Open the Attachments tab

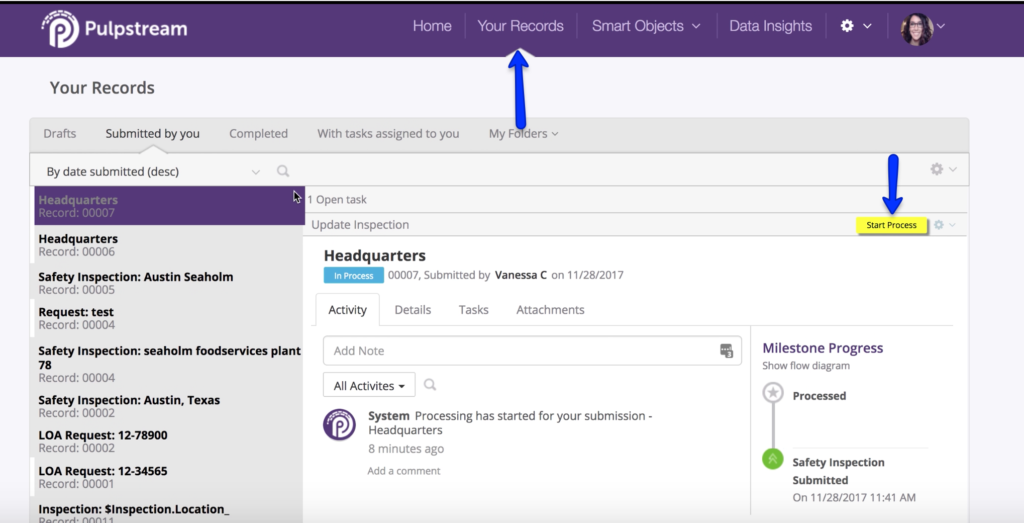(550, 309)
